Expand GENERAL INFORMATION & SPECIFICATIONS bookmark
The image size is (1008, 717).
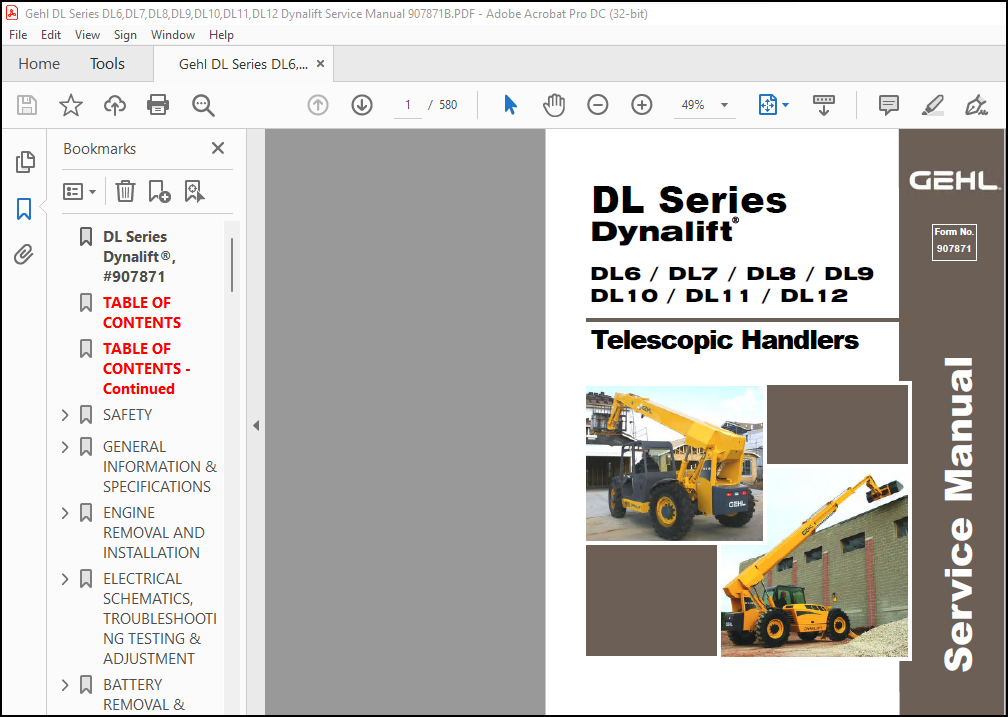[x=65, y=446]
